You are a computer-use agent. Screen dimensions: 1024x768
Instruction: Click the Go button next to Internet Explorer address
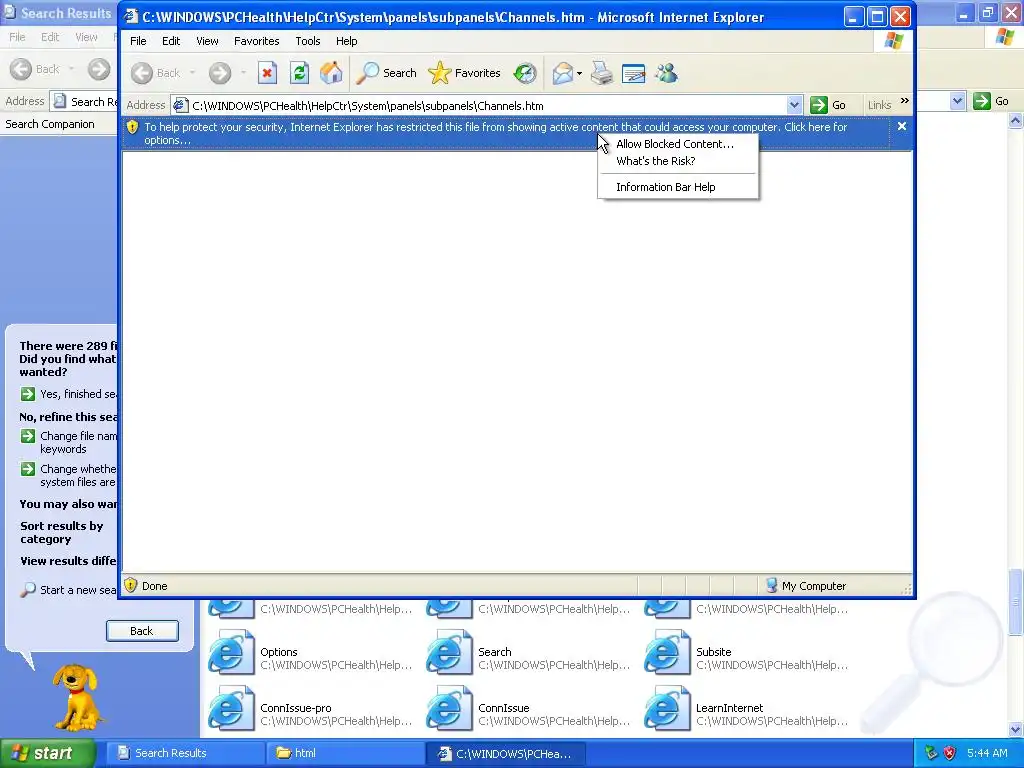click(828, 105)
